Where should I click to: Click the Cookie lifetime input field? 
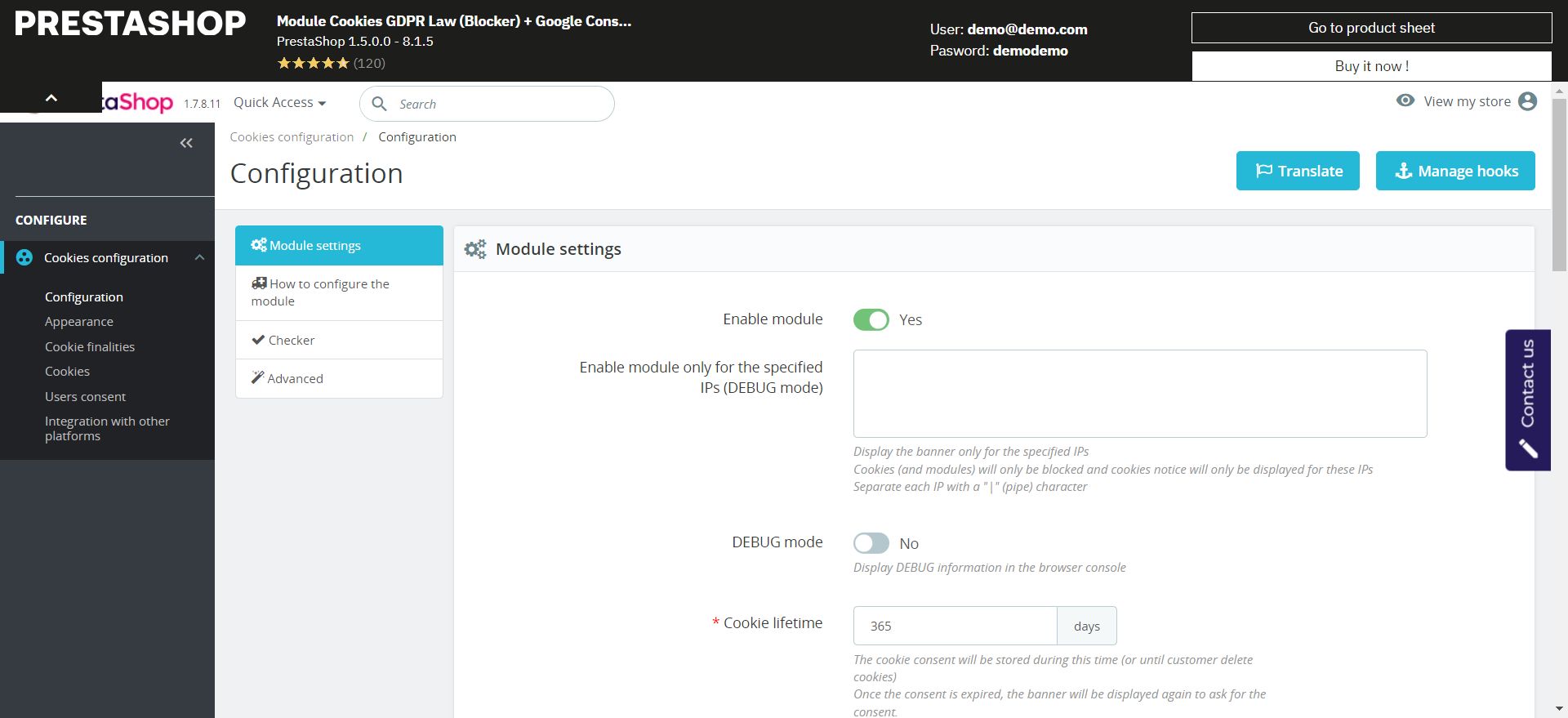[955, 626]
